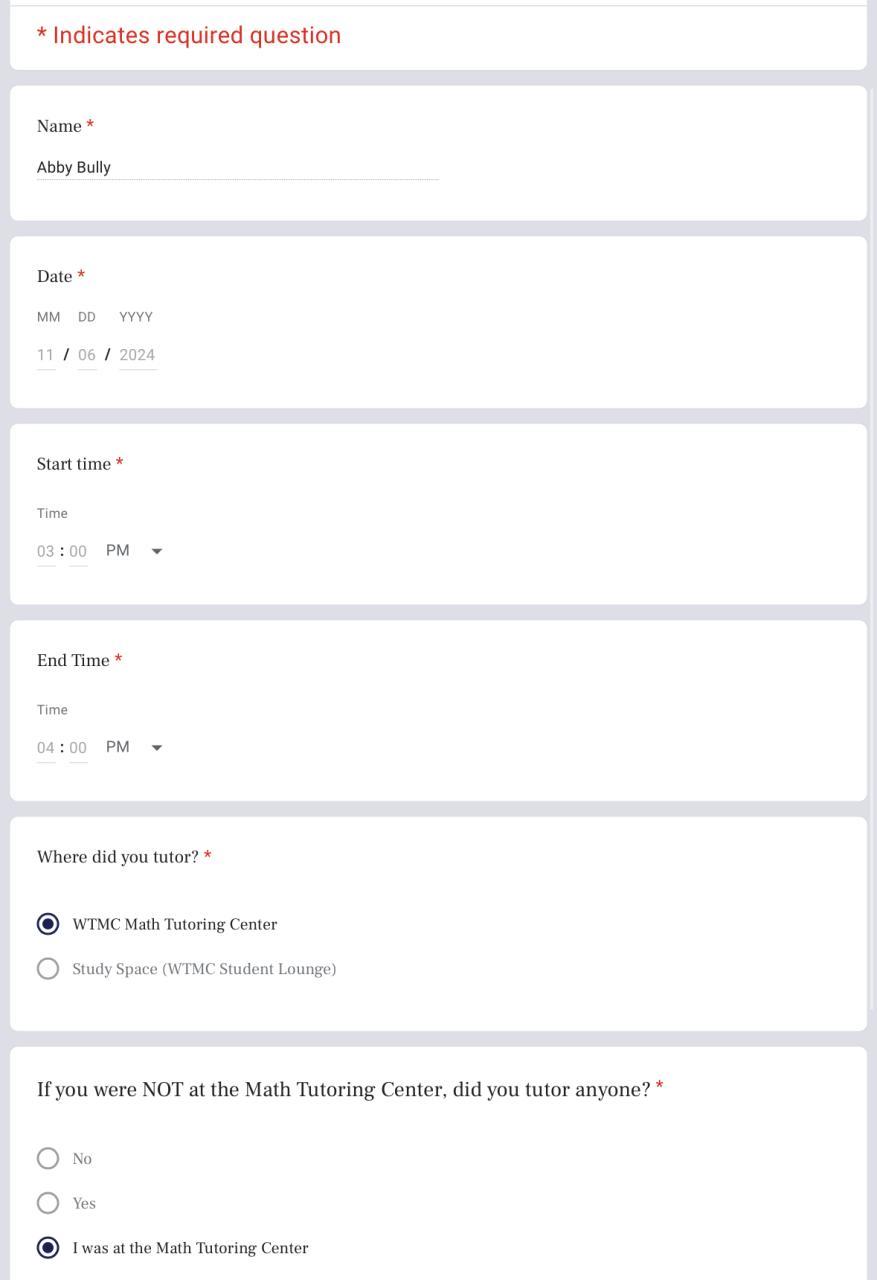Click the Date year field
Image resolution: width=877 pixels, height=1280 pixels.
pos(137,355)
